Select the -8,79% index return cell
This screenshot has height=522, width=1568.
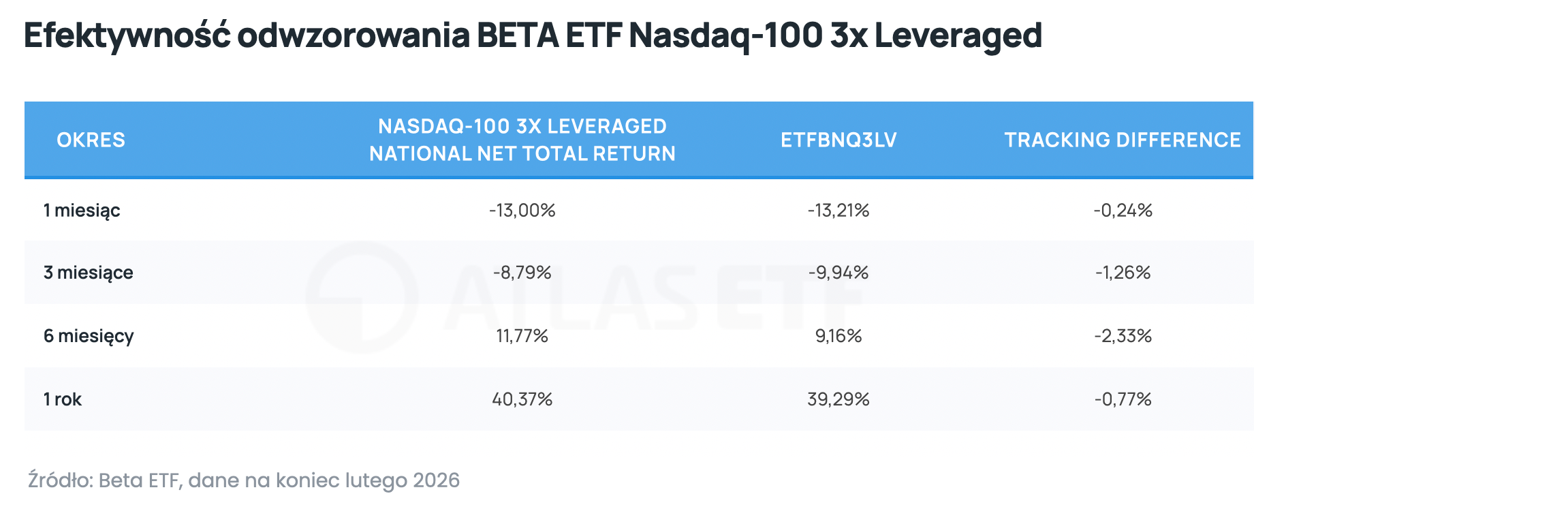coord(522,273)
